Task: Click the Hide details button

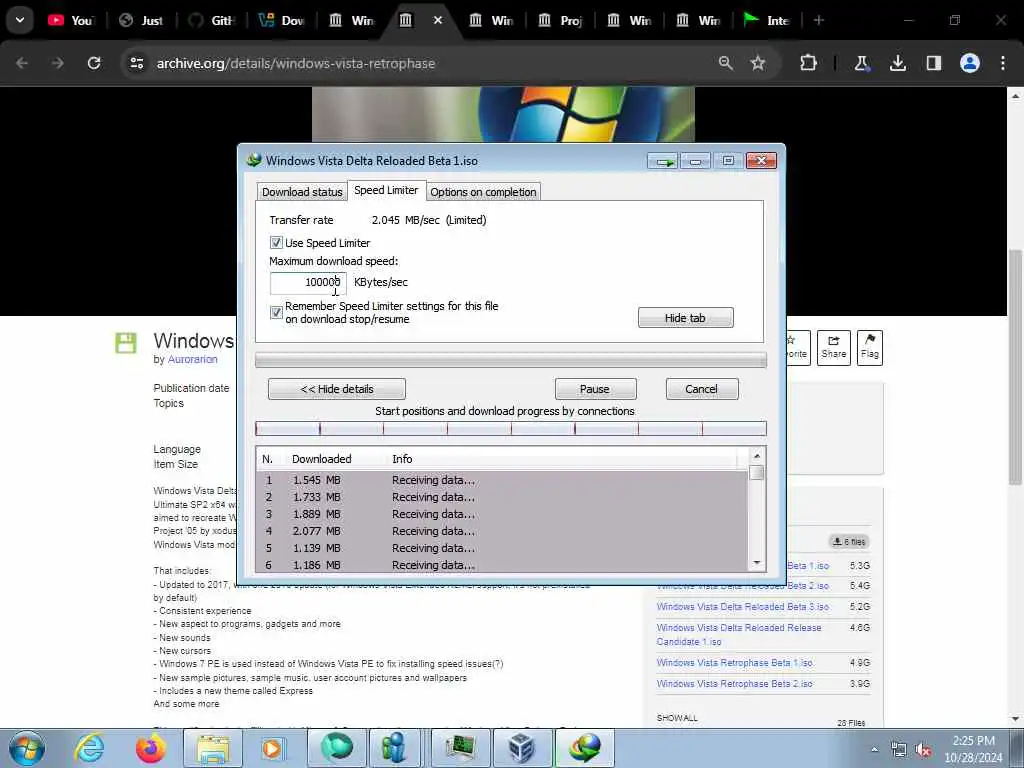Action: click(336, 389)
